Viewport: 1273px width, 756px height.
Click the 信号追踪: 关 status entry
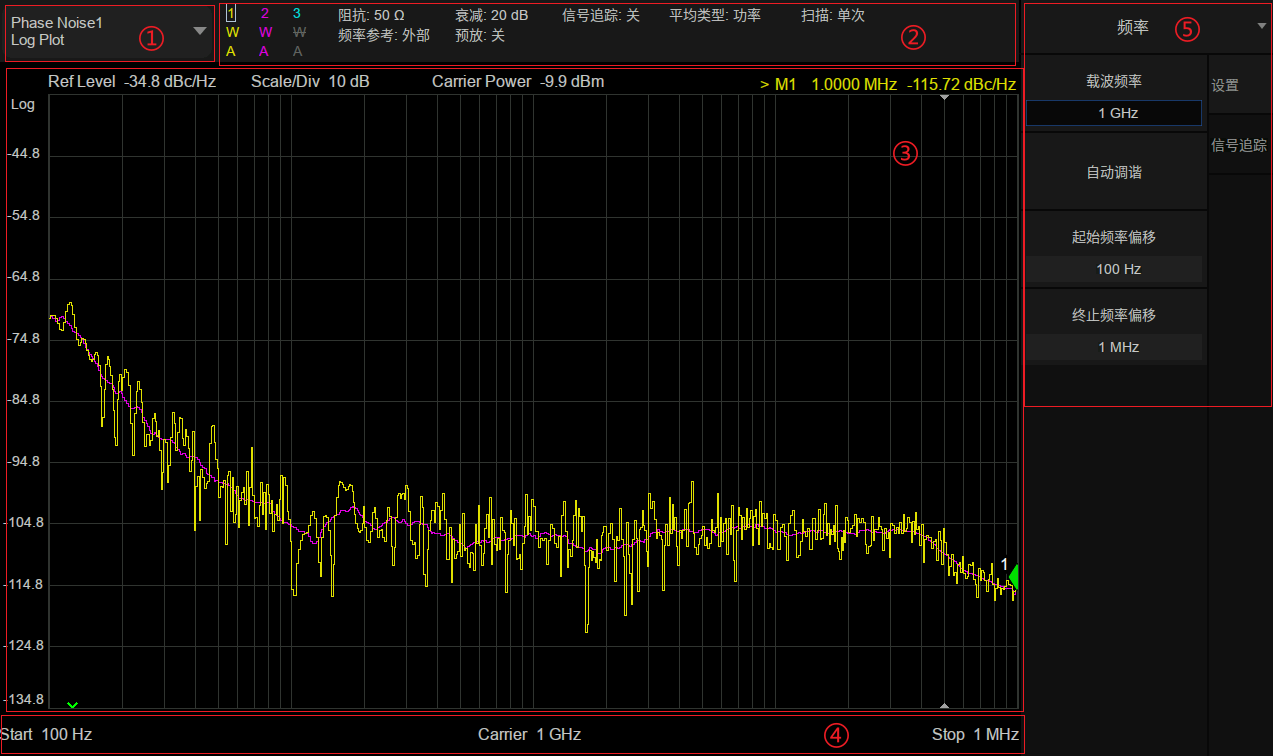coord(600,15)
